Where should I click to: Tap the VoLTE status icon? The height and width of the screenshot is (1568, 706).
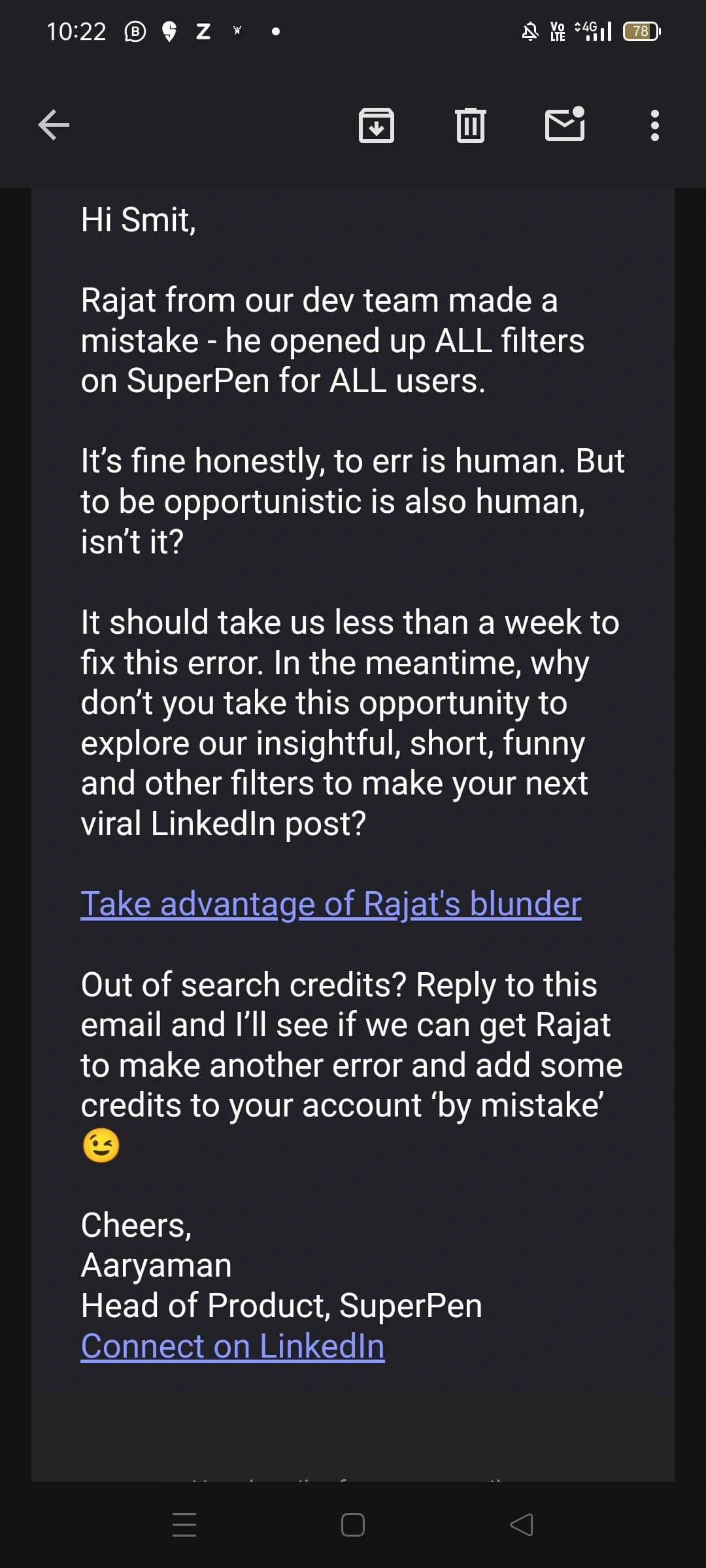pyautogui.click(x=558, y=31)
